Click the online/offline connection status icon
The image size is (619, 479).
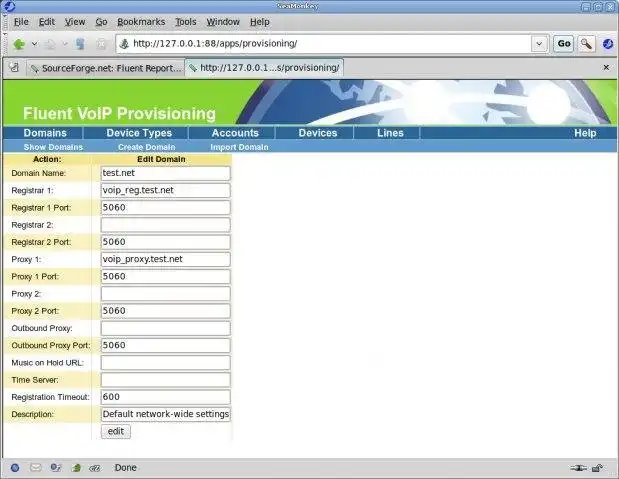(578, 468)
